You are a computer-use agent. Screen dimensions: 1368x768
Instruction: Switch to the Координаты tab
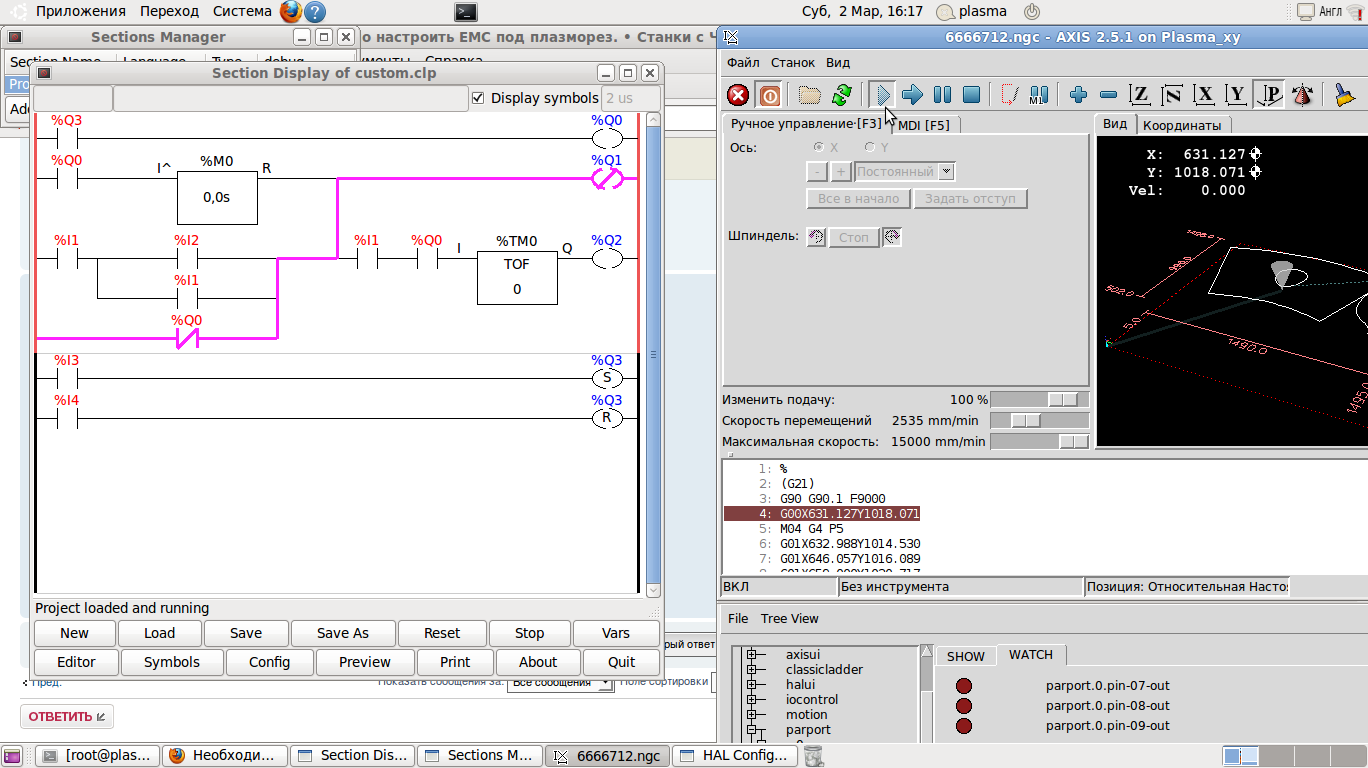(x=1182, y=125)
